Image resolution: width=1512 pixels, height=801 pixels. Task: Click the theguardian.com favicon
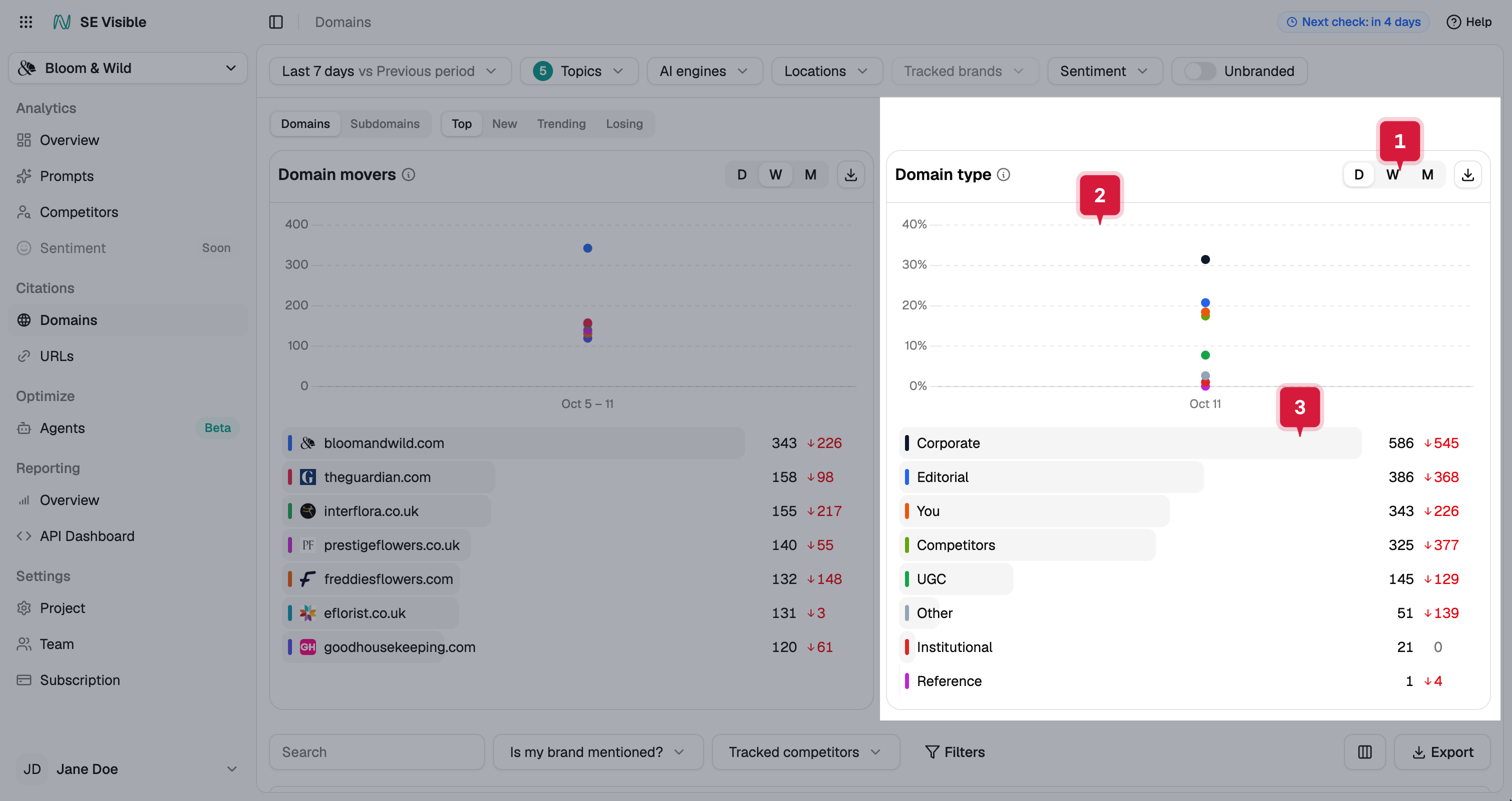point(307,477)
